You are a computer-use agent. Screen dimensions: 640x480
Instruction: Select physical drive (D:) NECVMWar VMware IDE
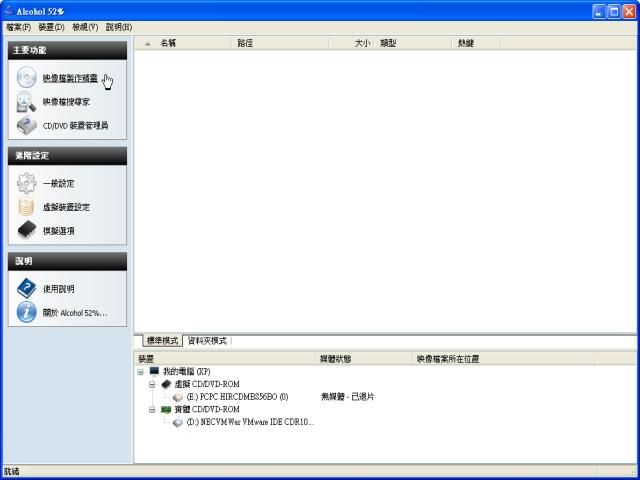click(x=249, y=422)
